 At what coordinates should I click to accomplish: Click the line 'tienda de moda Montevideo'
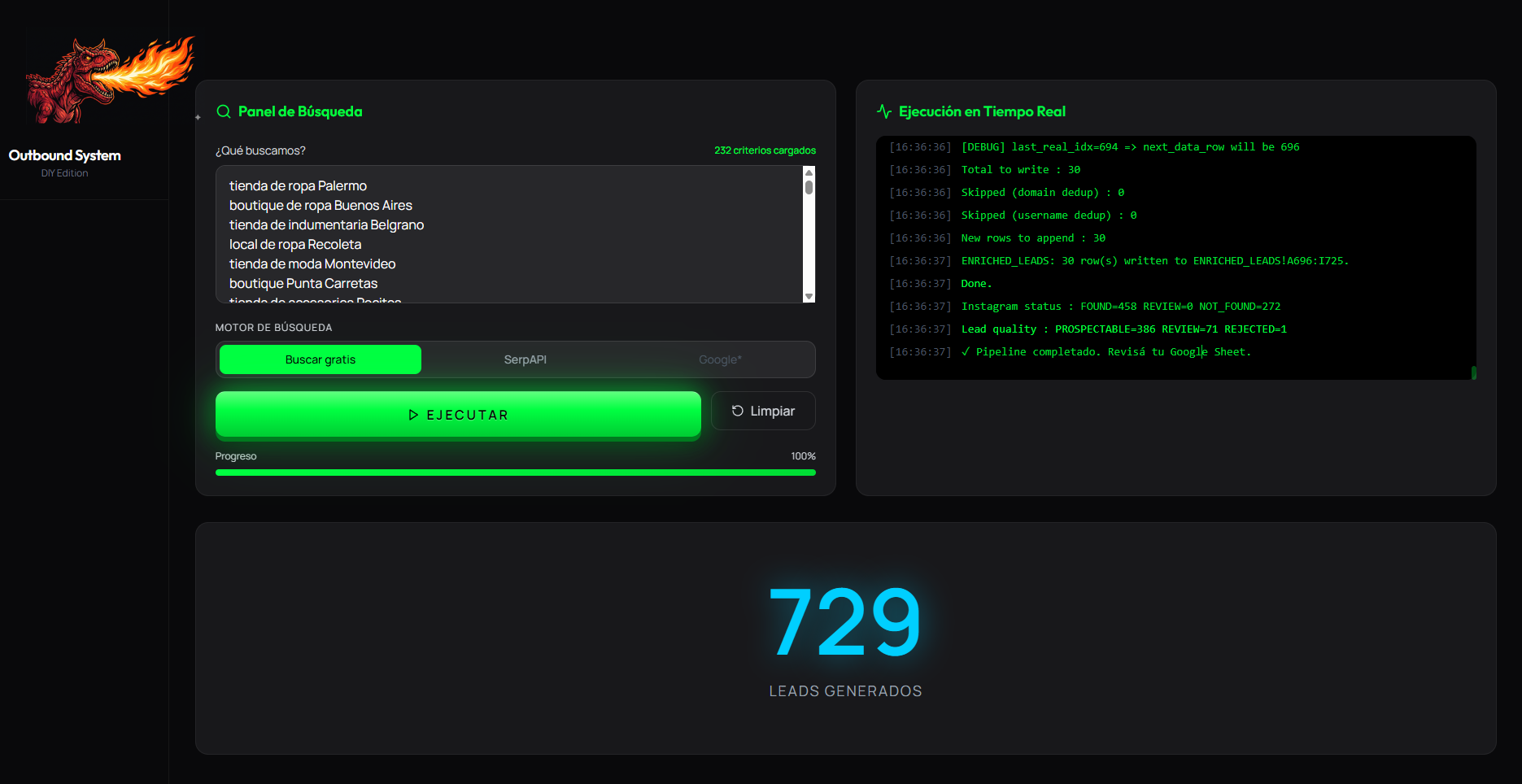point(312,264)
